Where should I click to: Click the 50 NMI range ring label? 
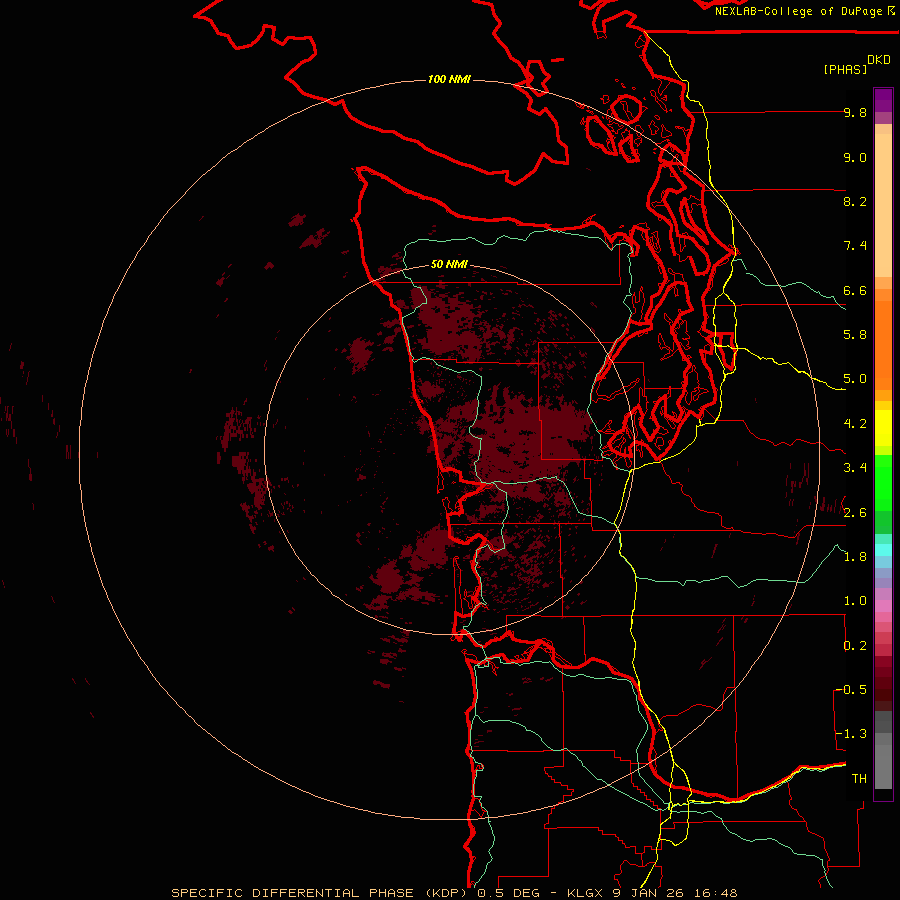pyautogui.click(x=449, y=264)
